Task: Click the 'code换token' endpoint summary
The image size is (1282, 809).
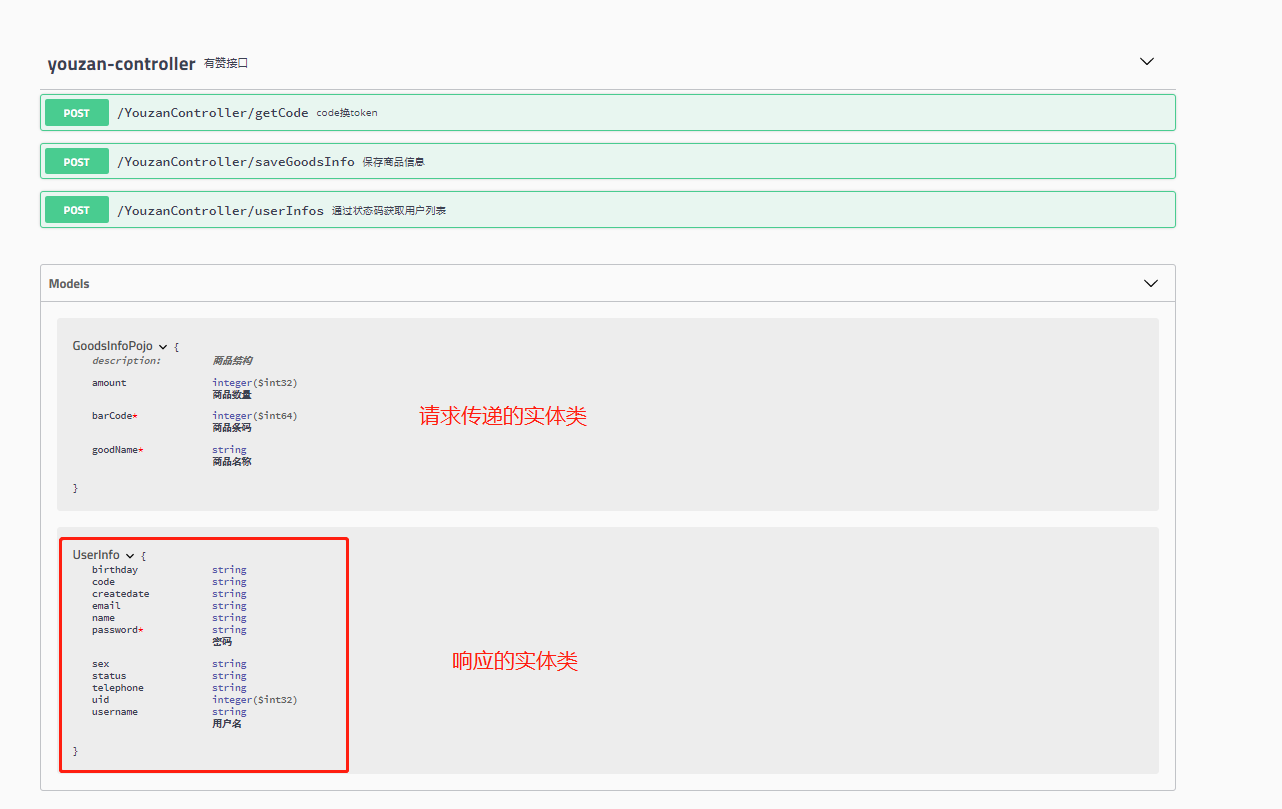Action: pos(347,113)
